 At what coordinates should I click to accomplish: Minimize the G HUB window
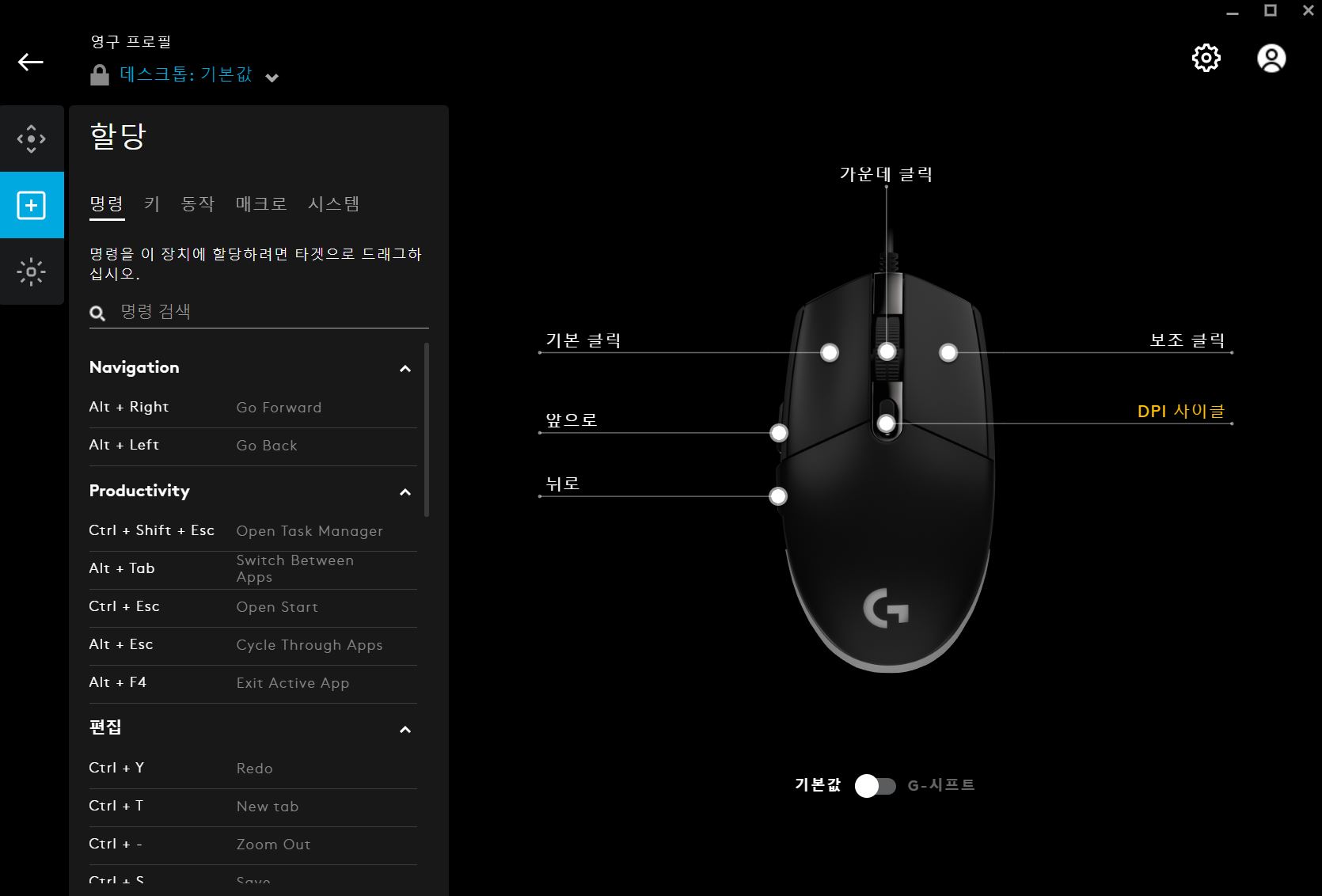1233,12
